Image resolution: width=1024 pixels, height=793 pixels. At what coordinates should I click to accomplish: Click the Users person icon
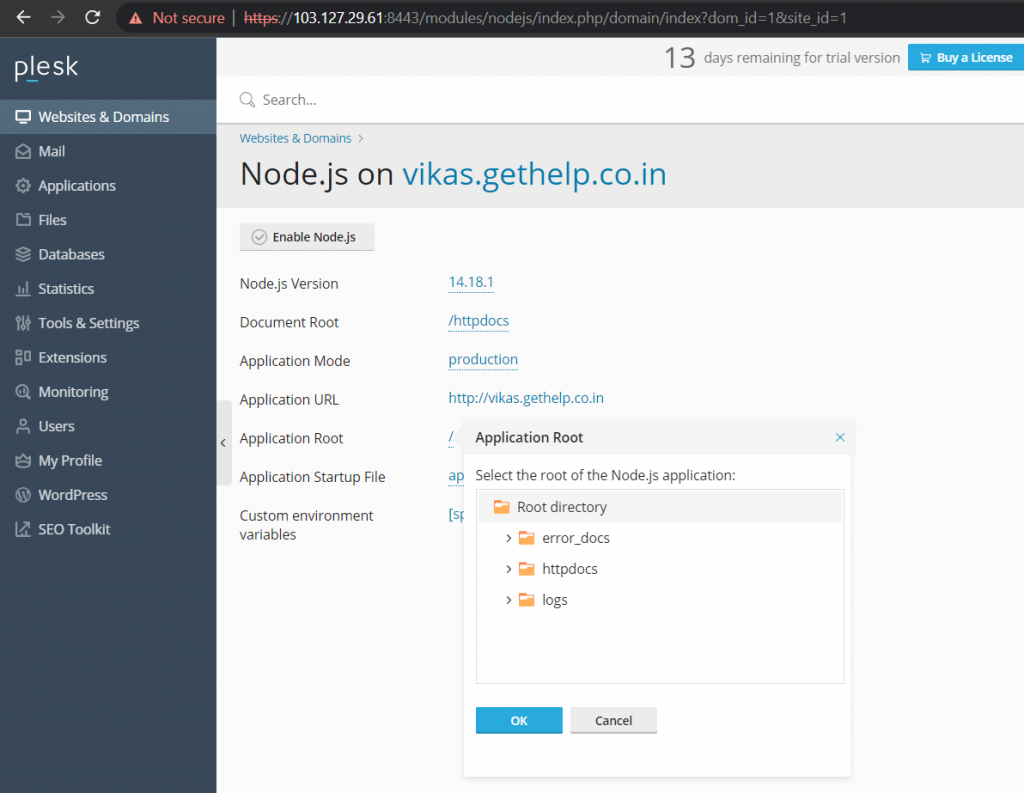click(x=23, y=426)
